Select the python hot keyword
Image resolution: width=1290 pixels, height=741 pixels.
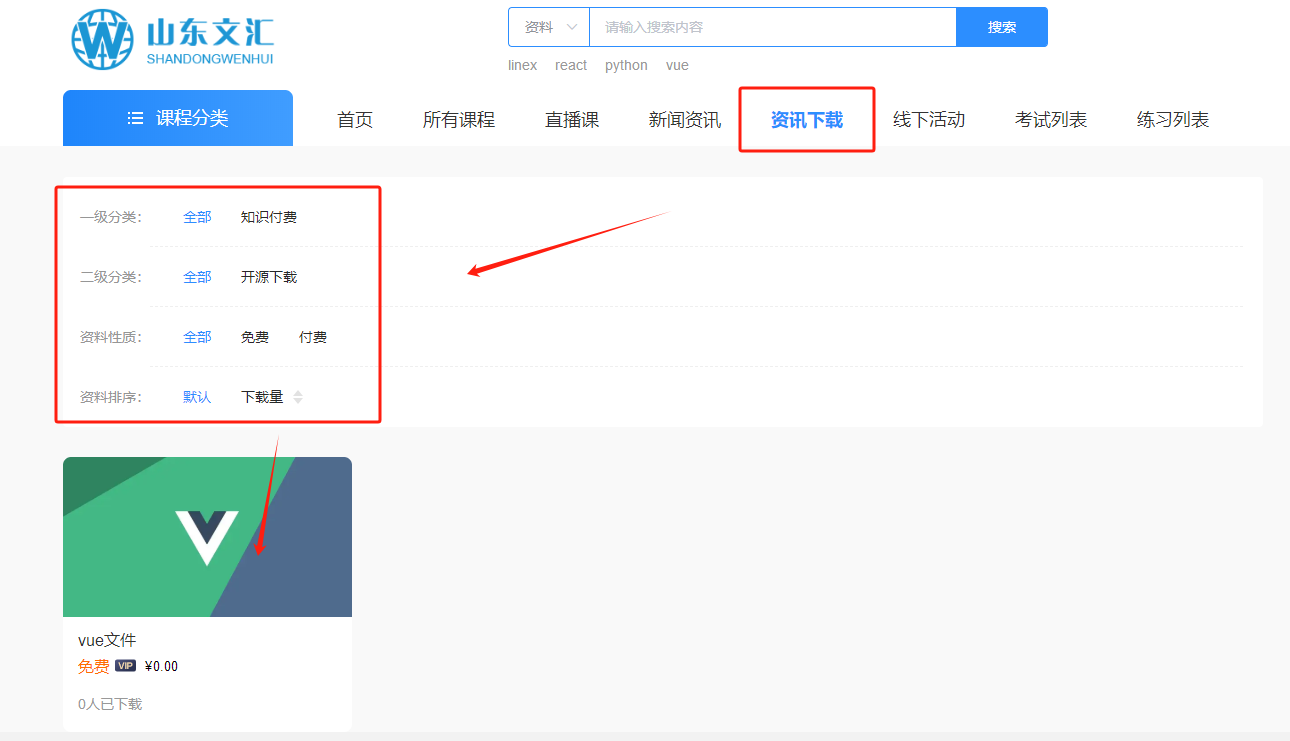click(626, 65)
